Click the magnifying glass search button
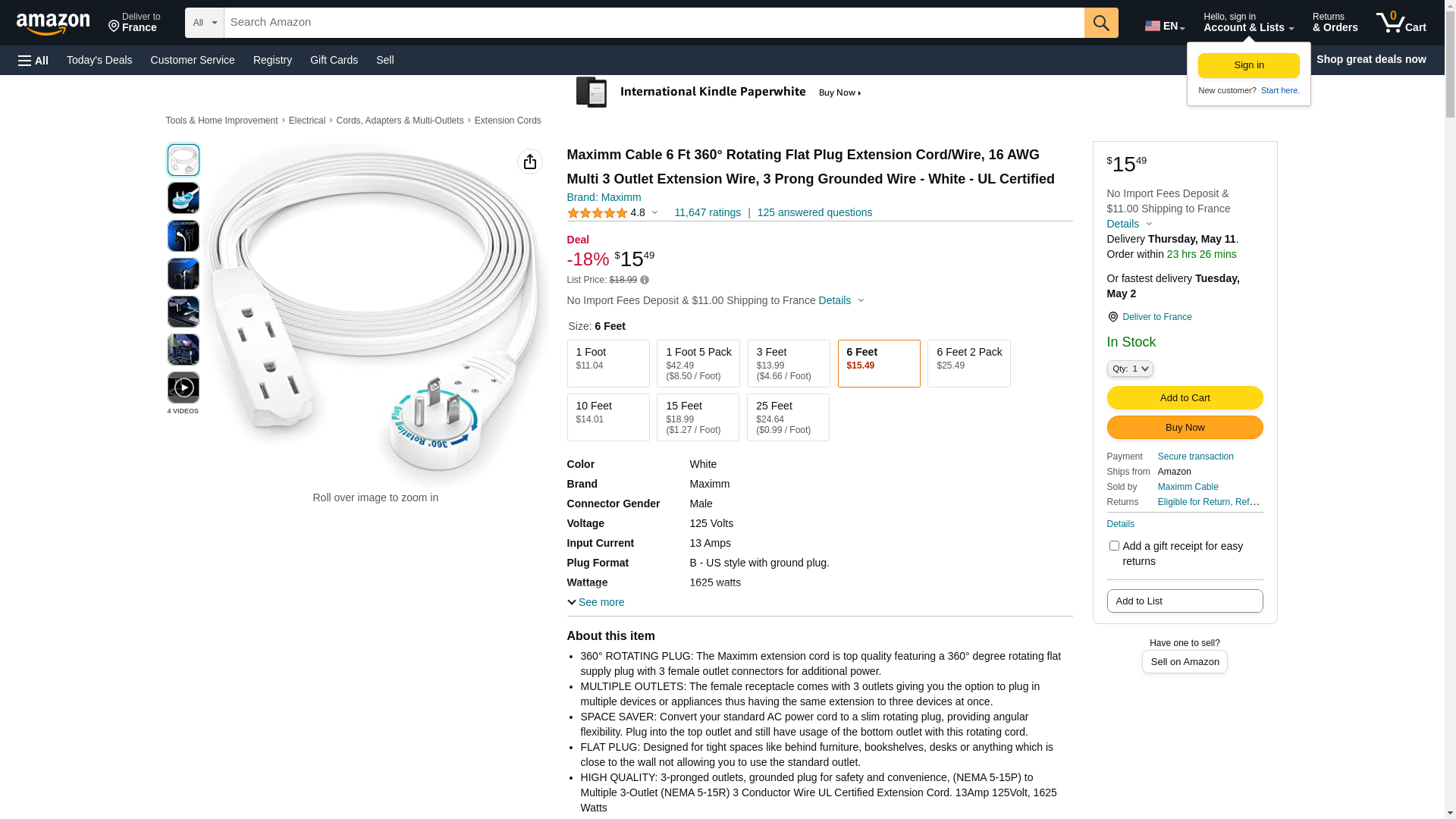The image size is (1456, 819). click(1101, 23)
